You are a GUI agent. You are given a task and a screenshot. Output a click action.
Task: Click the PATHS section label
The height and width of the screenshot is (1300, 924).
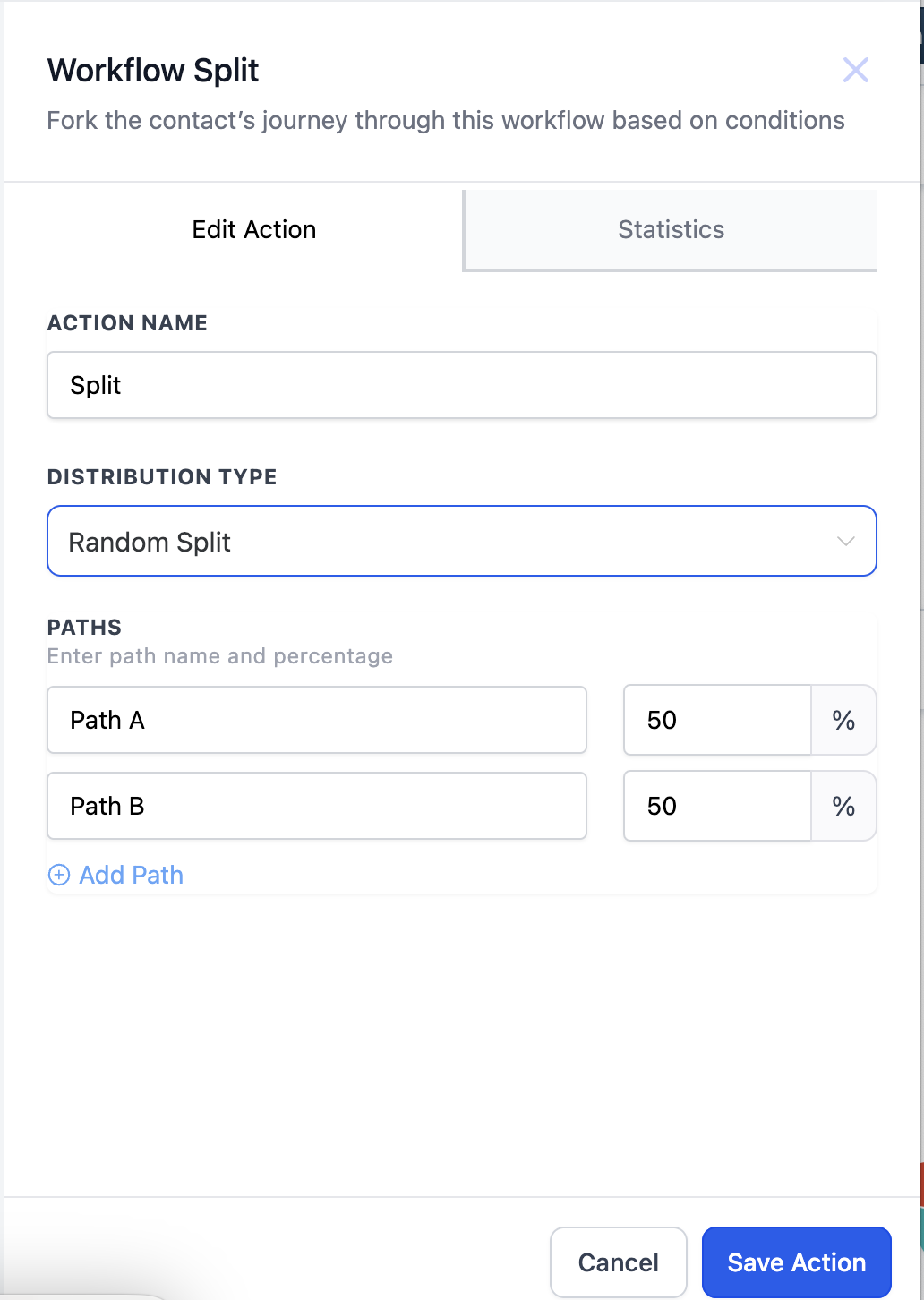point(84,627)
